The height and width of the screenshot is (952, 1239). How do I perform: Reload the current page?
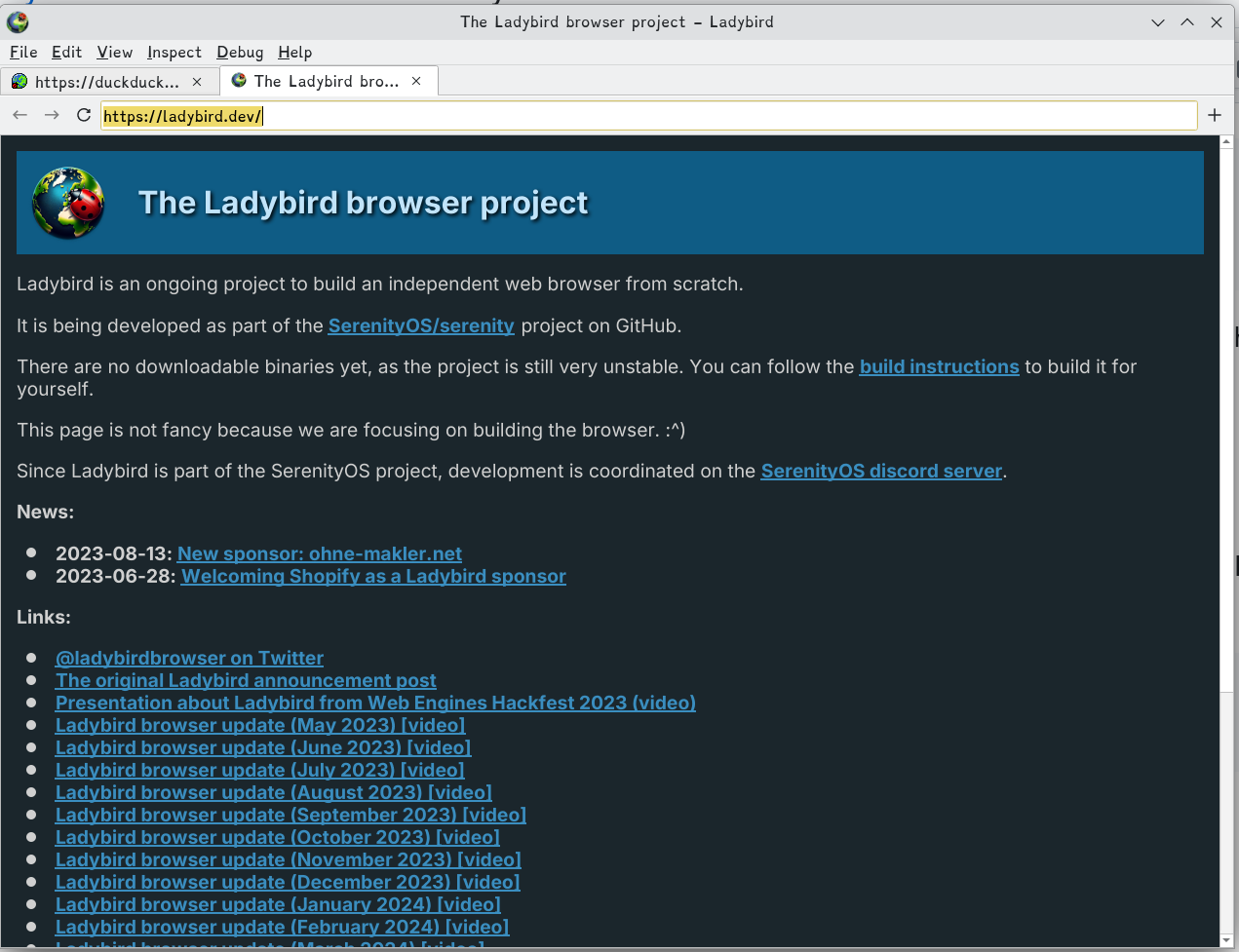tap(84, 115)
